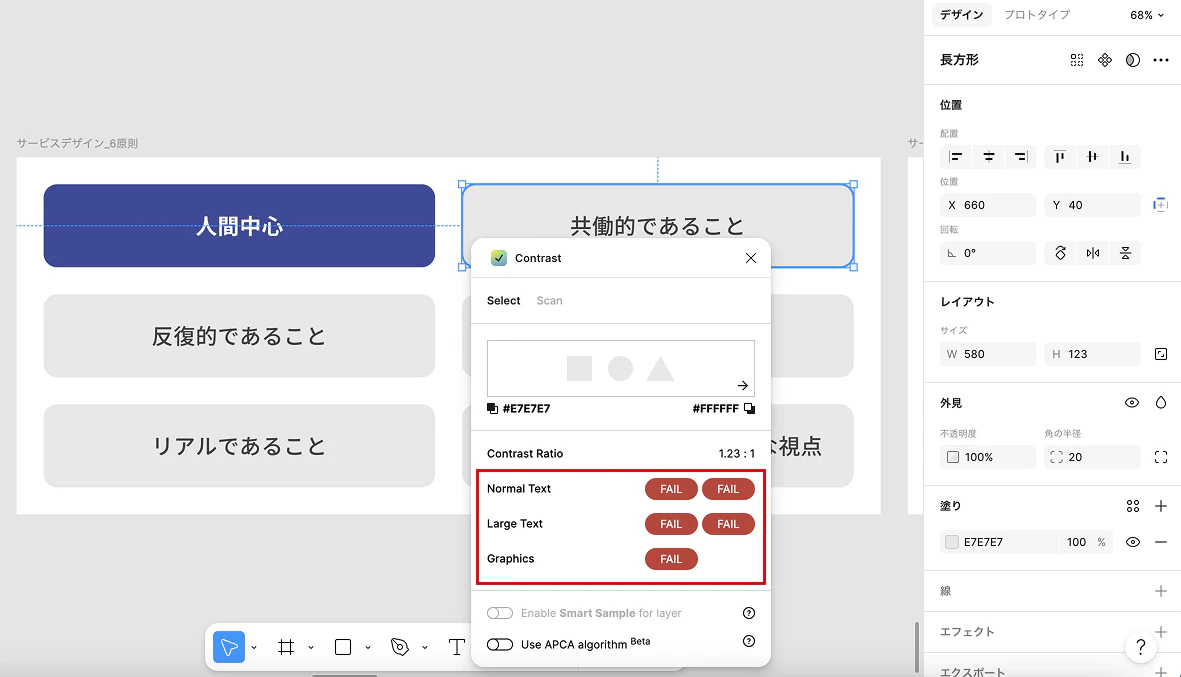The height and width of the screenshot is (677, 1181).
Task: Align selection to horizontal center
Action: coord(989,157)
